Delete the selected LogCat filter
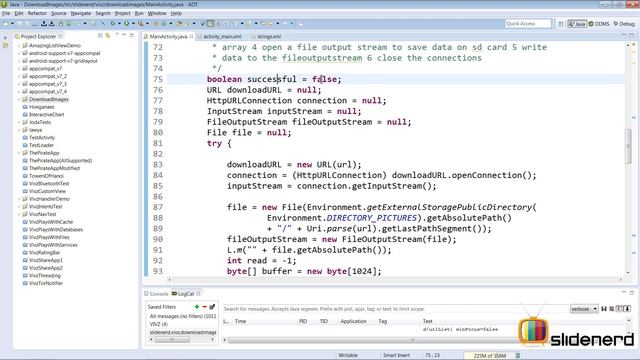The image size is (640, 360). [x=204, y=307]
